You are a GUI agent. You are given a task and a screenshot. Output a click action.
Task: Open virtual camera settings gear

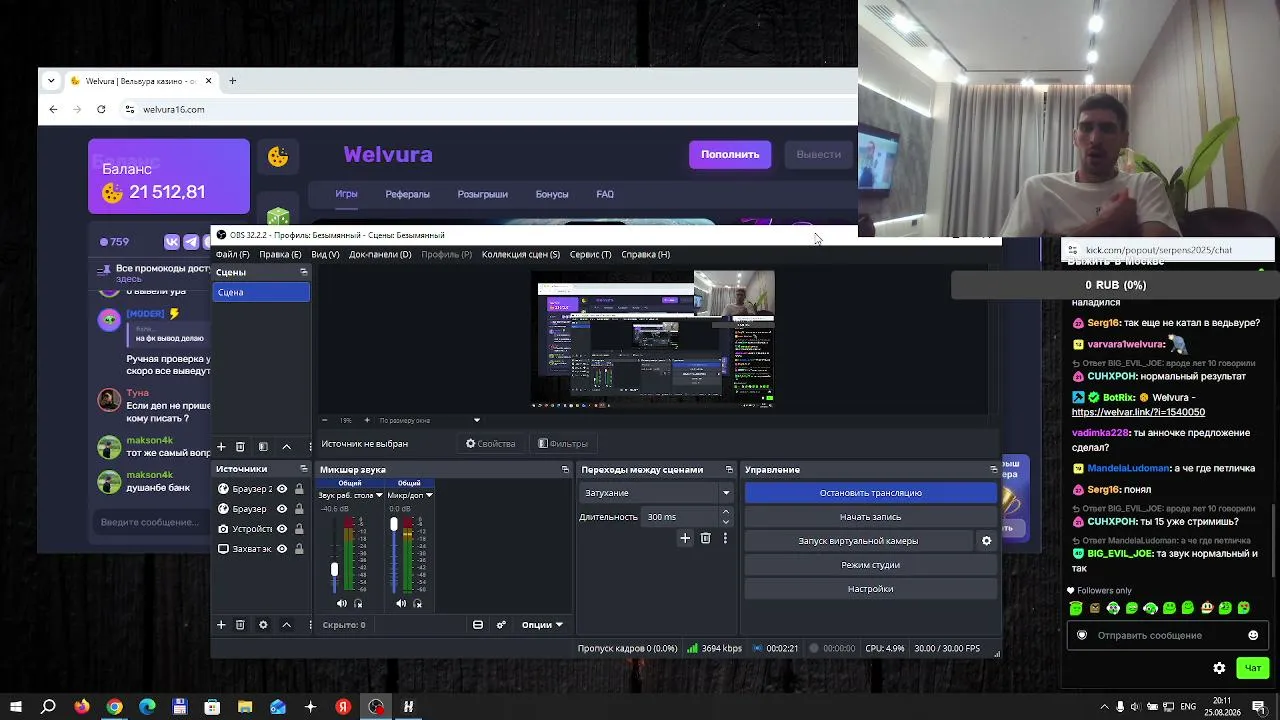tap(986, 541)
